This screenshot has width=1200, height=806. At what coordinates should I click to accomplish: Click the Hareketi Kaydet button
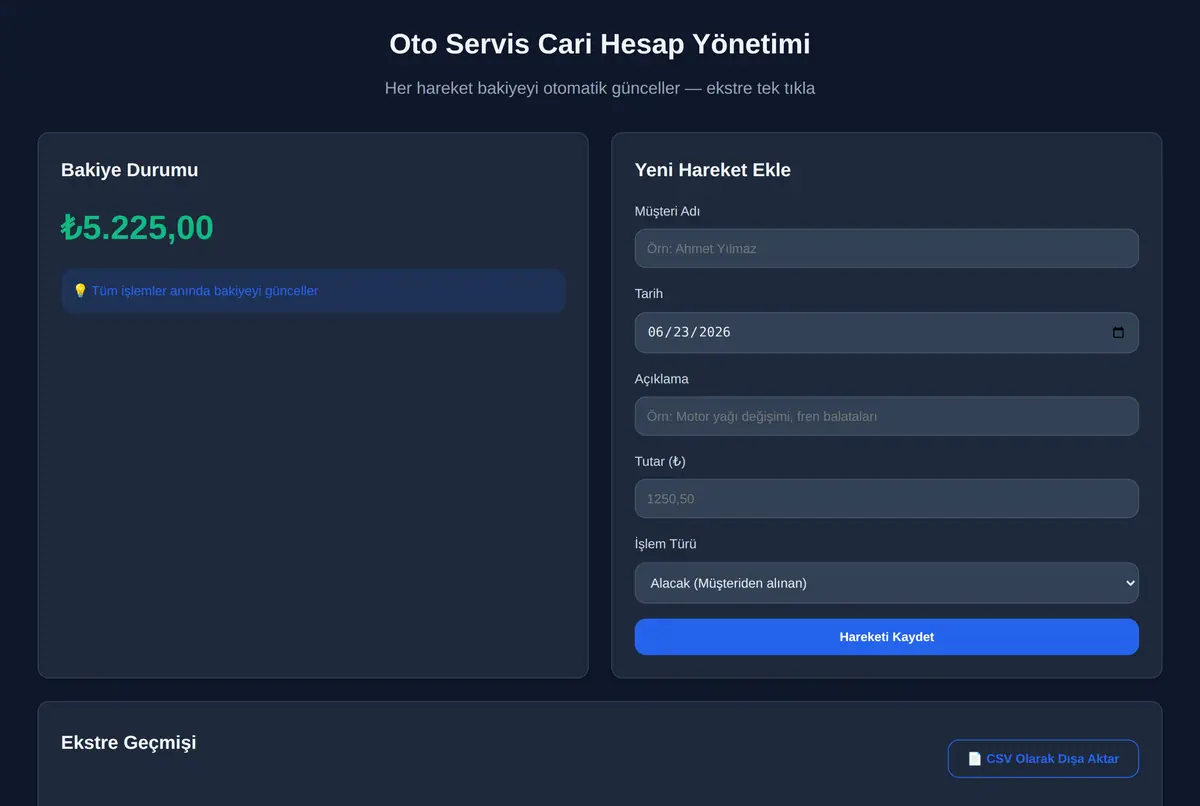tap(886, 637)
